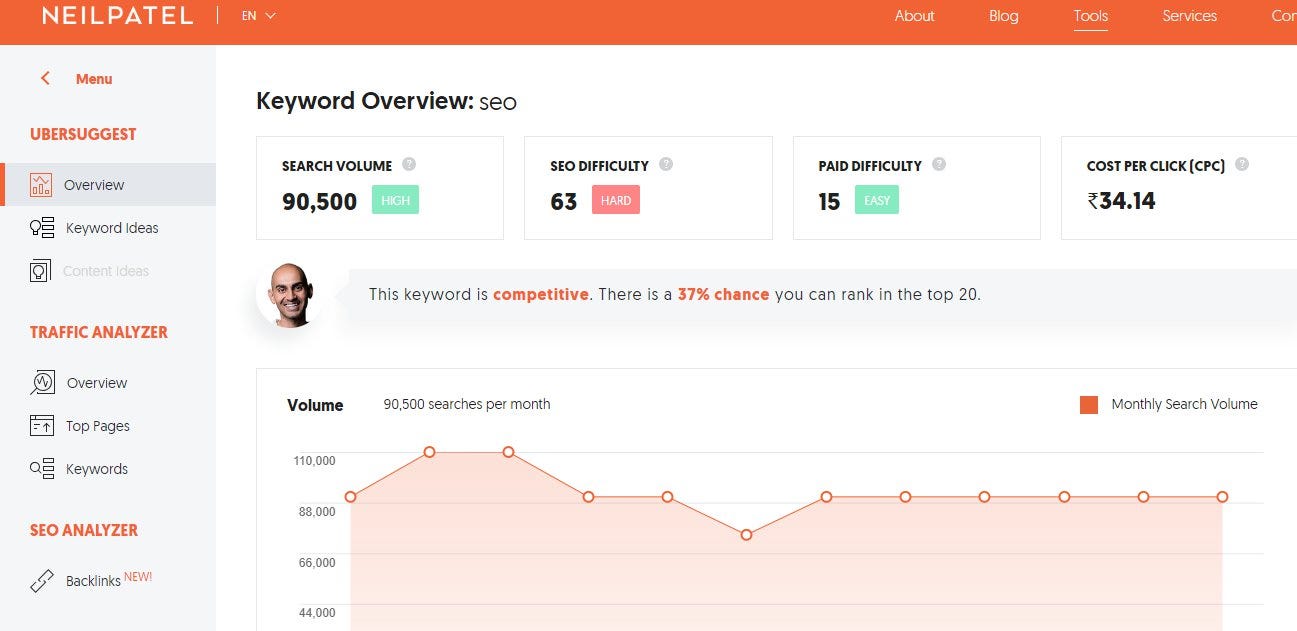Click the Traffic Analyzer Overview icon

click(x=42, y=383)
